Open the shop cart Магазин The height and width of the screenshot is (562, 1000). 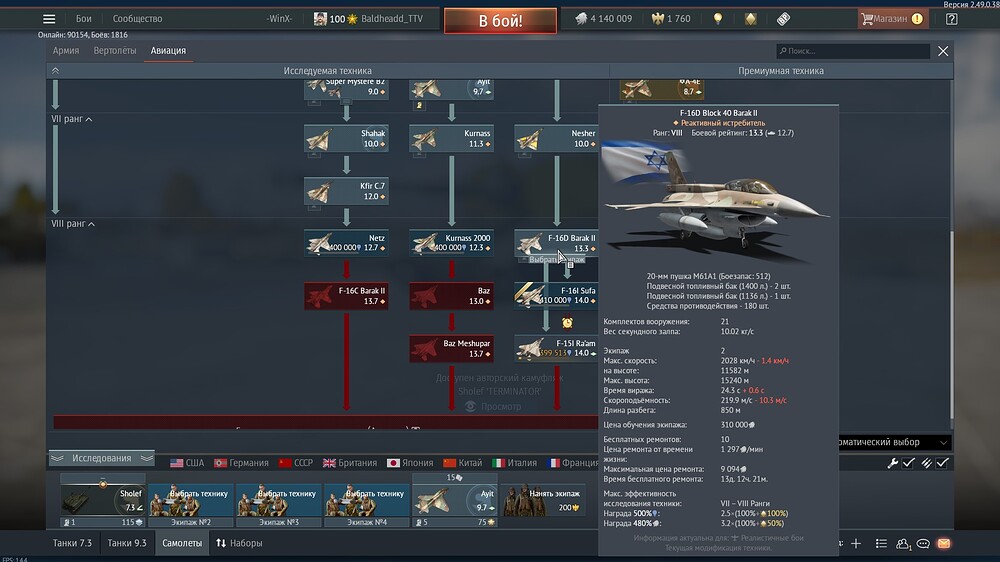click(884, 19)
